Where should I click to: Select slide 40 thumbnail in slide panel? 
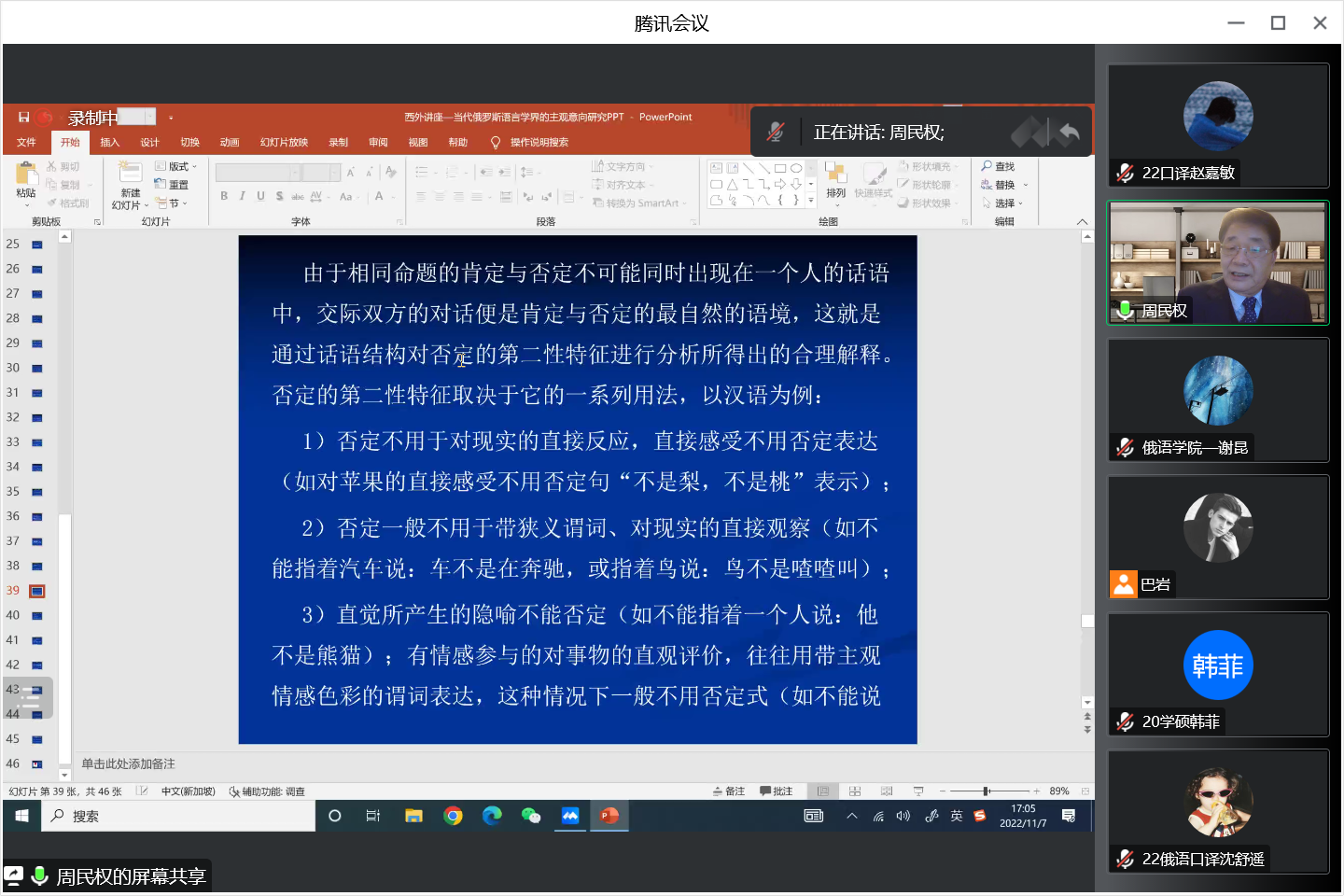37,616
